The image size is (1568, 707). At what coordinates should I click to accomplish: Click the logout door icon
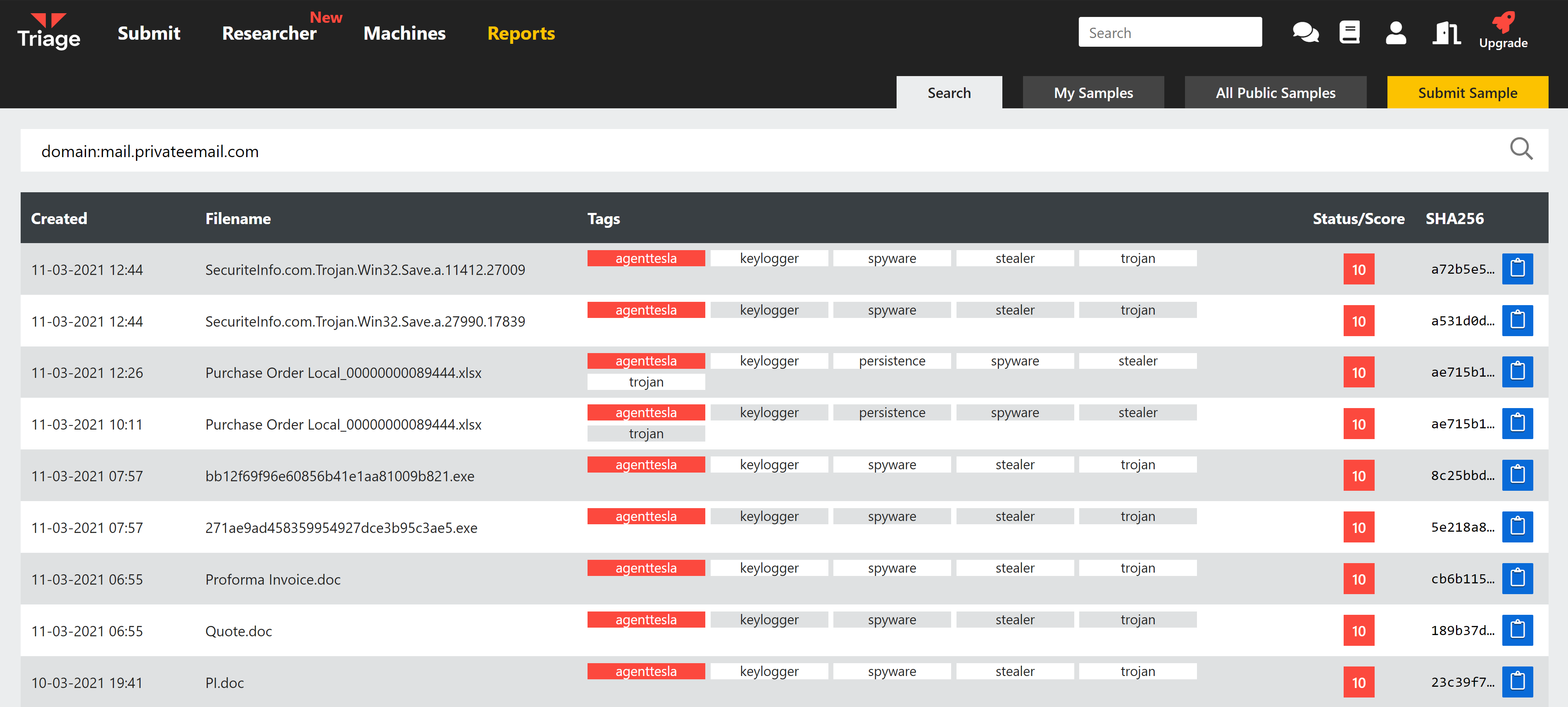pyautogui.click(x=1446, y=32)
